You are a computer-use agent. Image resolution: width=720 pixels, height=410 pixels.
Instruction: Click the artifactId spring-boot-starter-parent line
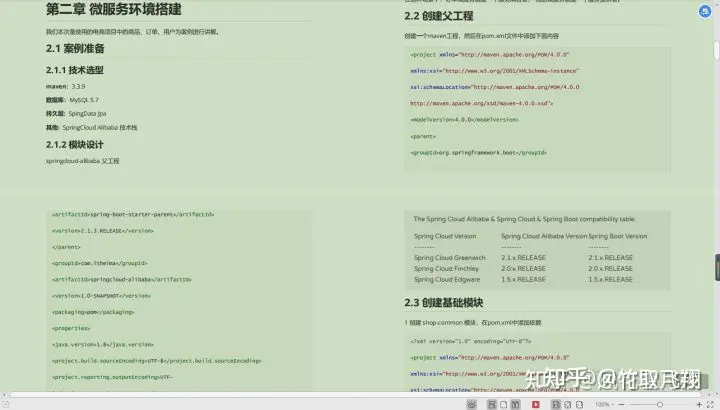133,214
